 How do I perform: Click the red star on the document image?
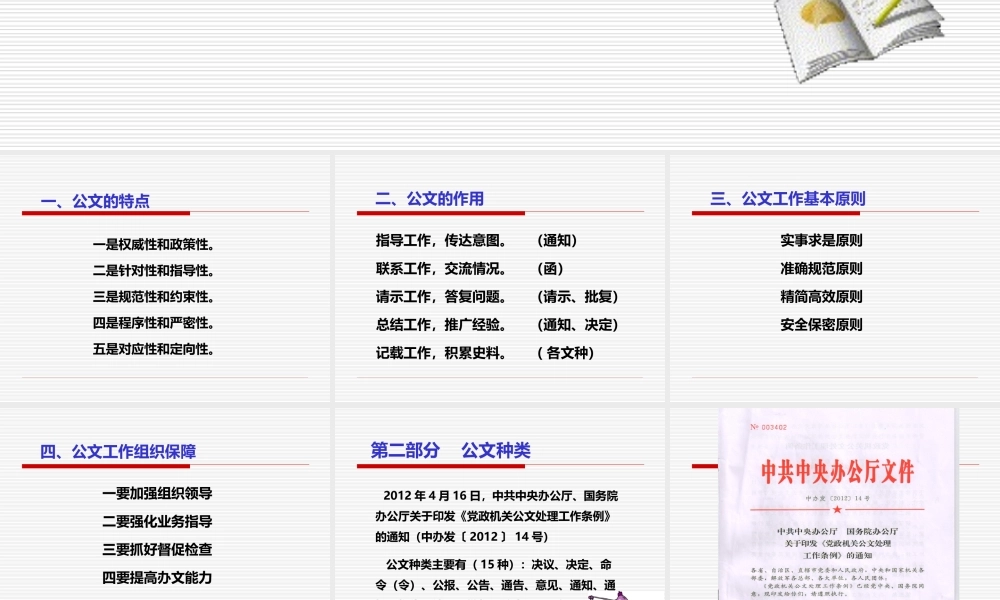tap(838, 509)
